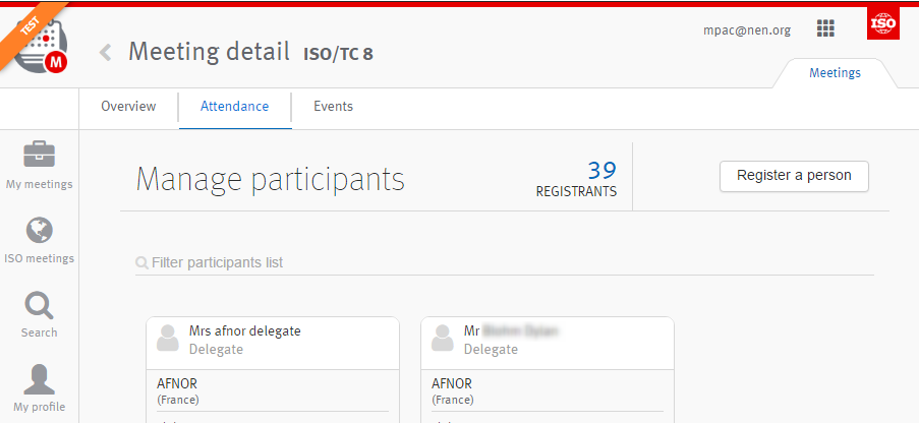The height and width of the screenshot is (425, 919).
Task: Click the 39 registrants count
Action: (x=602, y=171)
